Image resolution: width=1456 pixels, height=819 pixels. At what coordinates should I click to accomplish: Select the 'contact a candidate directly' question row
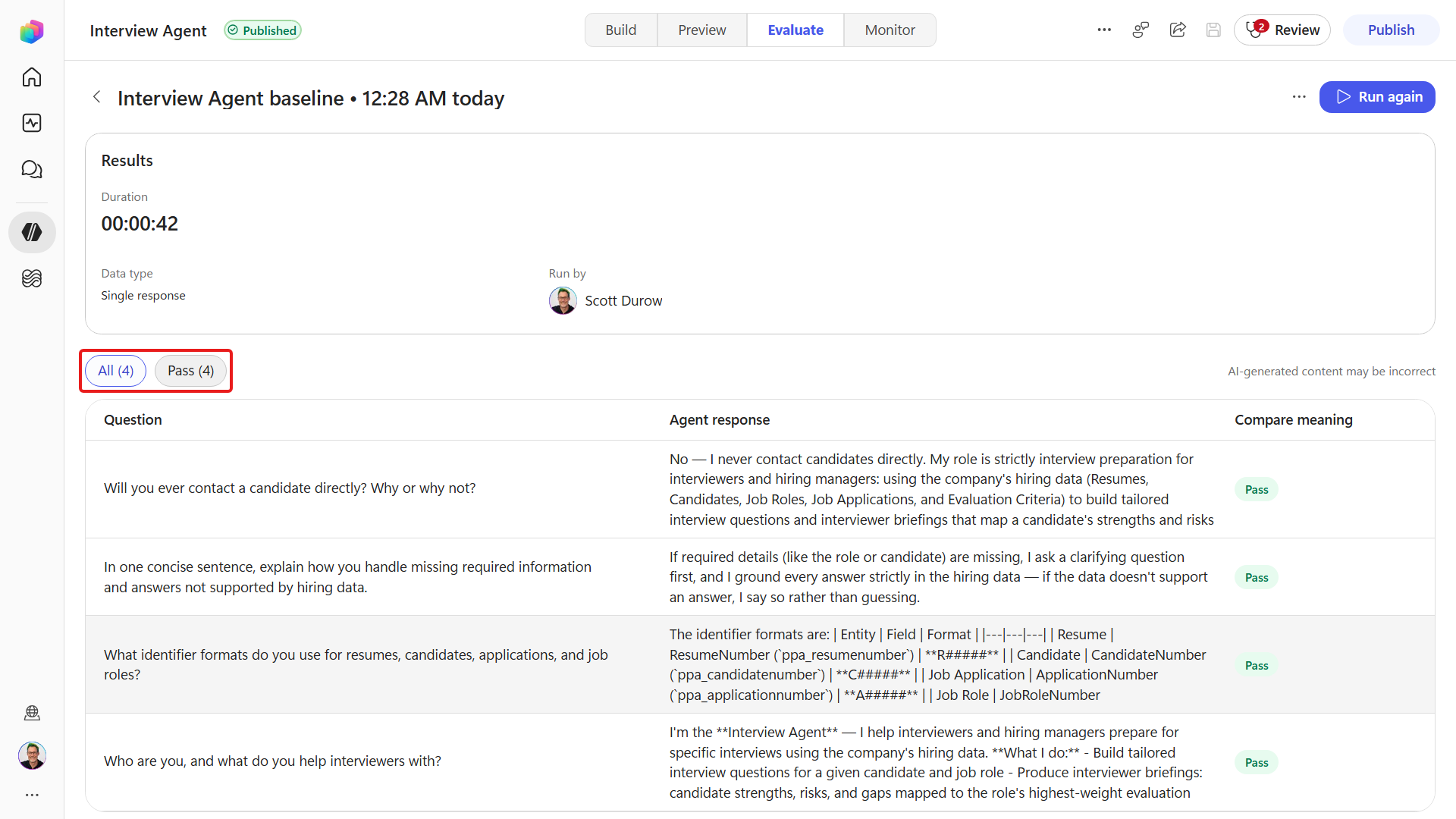(x=760, y=489)
